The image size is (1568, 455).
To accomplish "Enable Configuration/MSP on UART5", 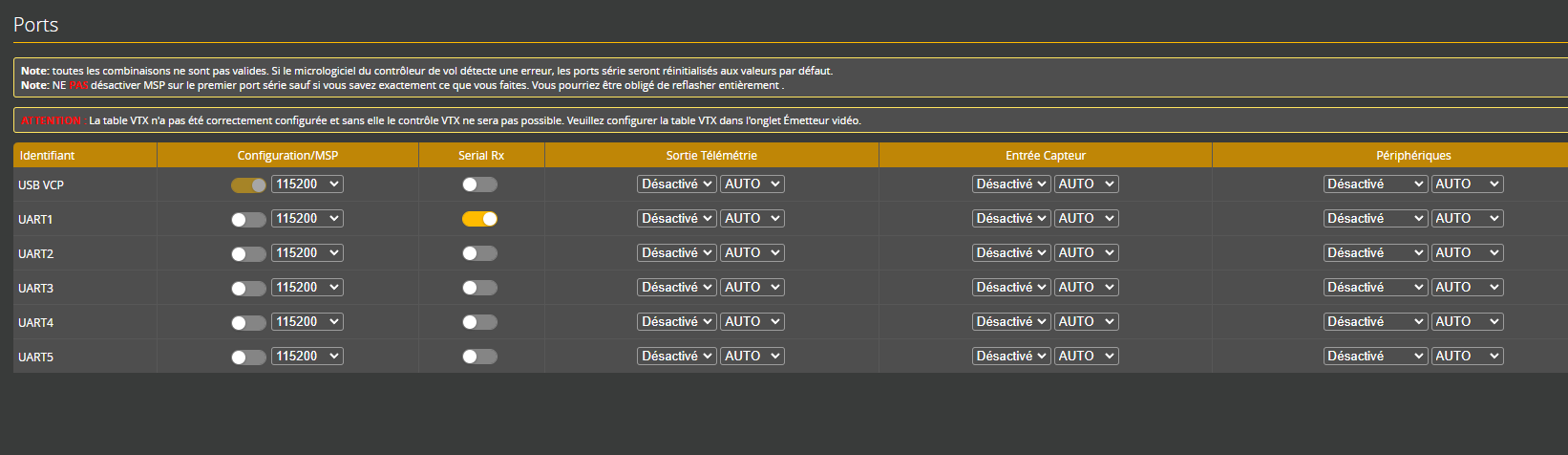I will pyautogui.click(x=248, y=357).
